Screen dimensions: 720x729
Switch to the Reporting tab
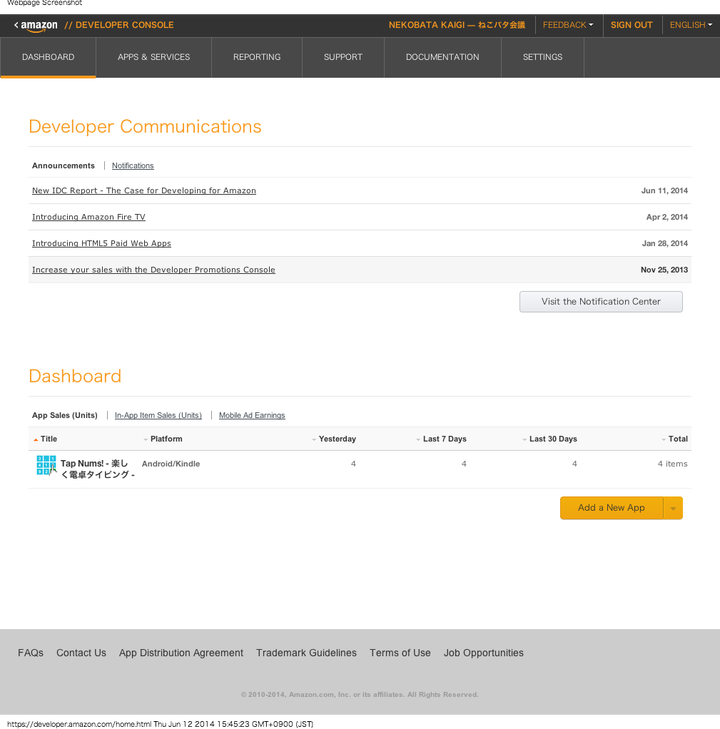coord(257,57)
